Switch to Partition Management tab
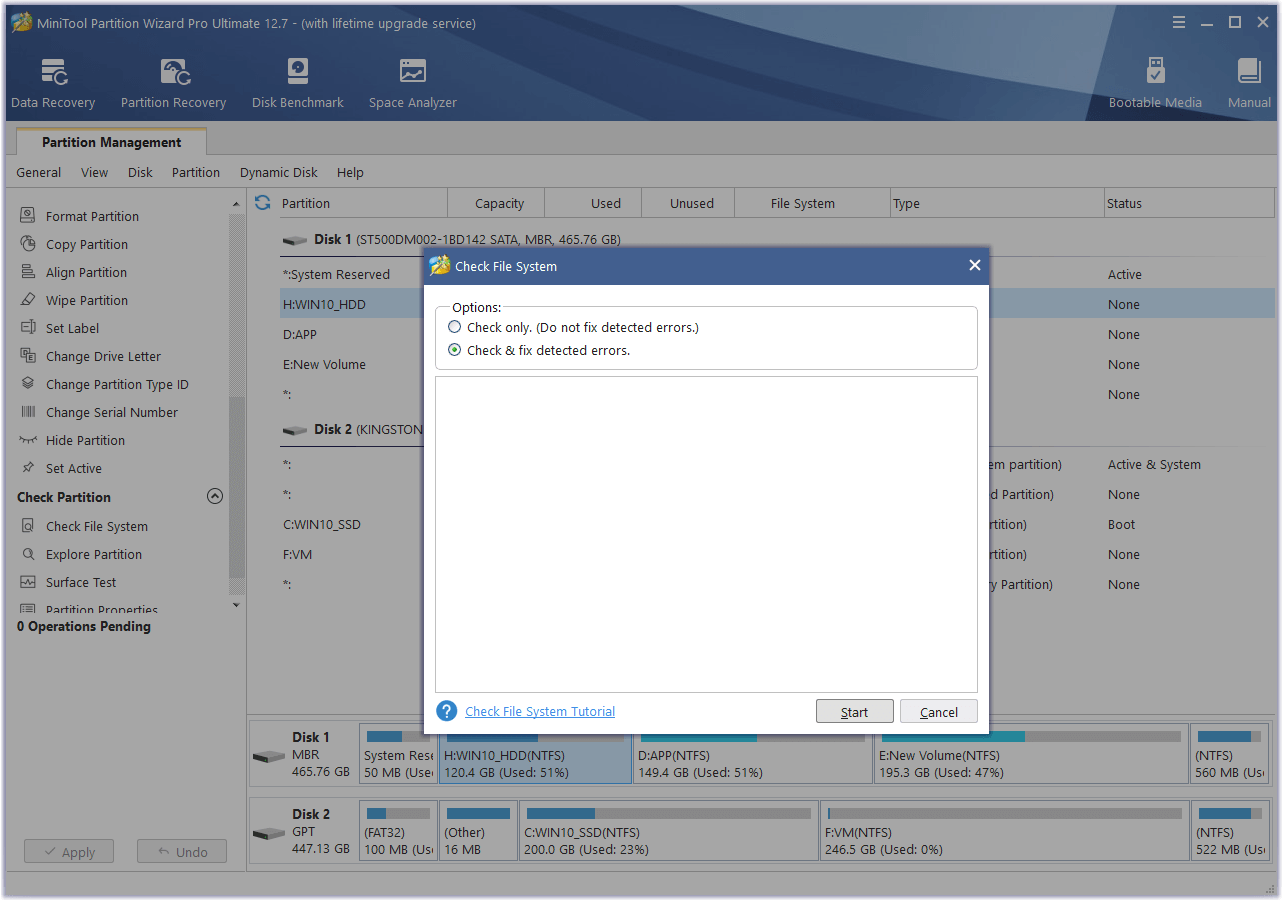This screenshot has height=902, width=1283. point(112,142)
